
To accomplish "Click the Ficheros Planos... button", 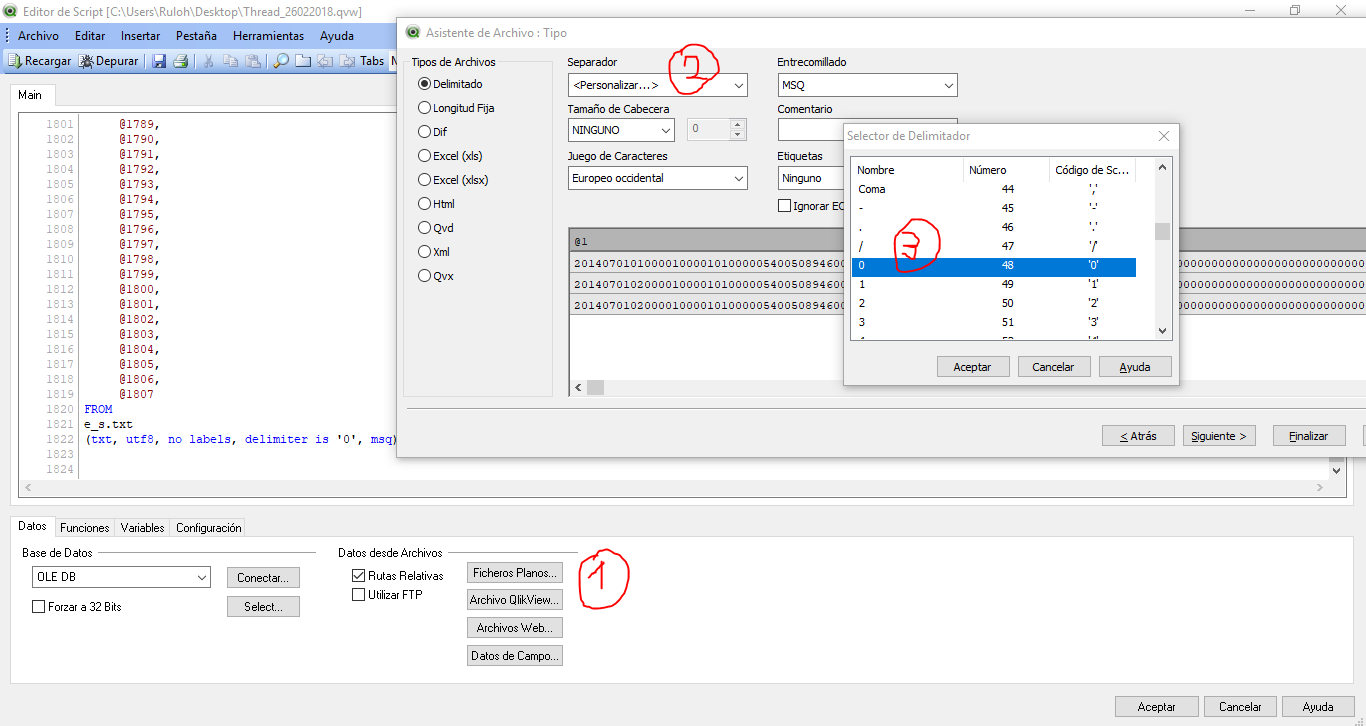I will click(x=515, y=573).
